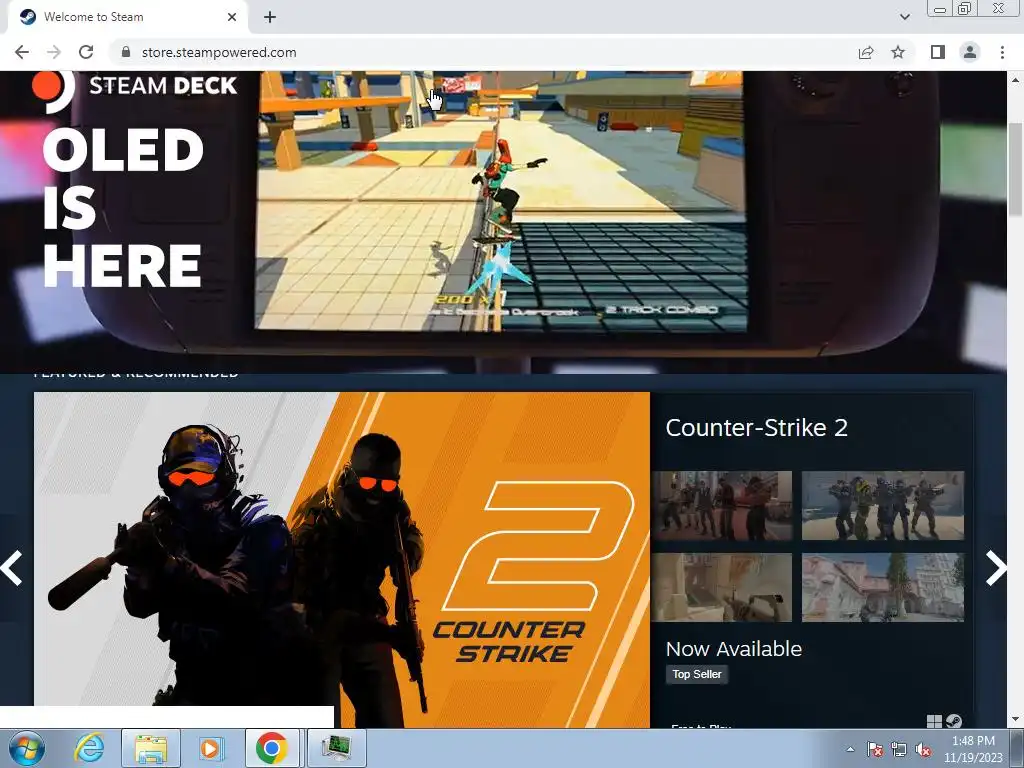1024x768 pixels.
Task: Open the Chrome side panel
Action: (x=938, y=52)
